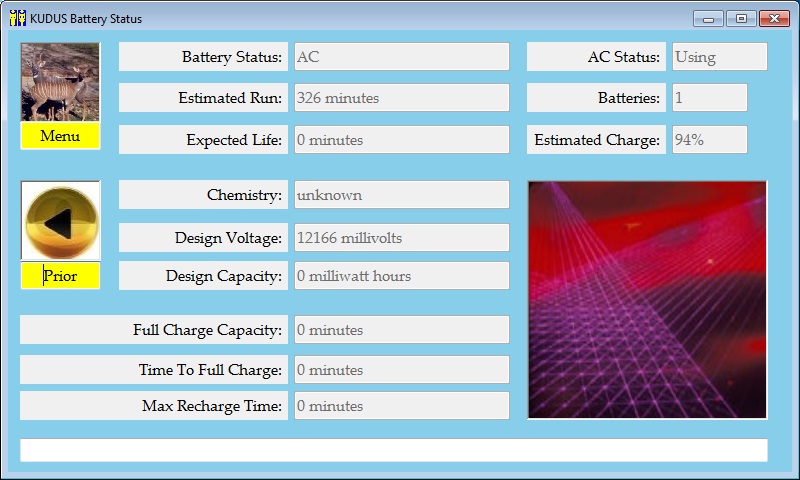Minimize the KUDUS Battery Status window

[709, 18]
